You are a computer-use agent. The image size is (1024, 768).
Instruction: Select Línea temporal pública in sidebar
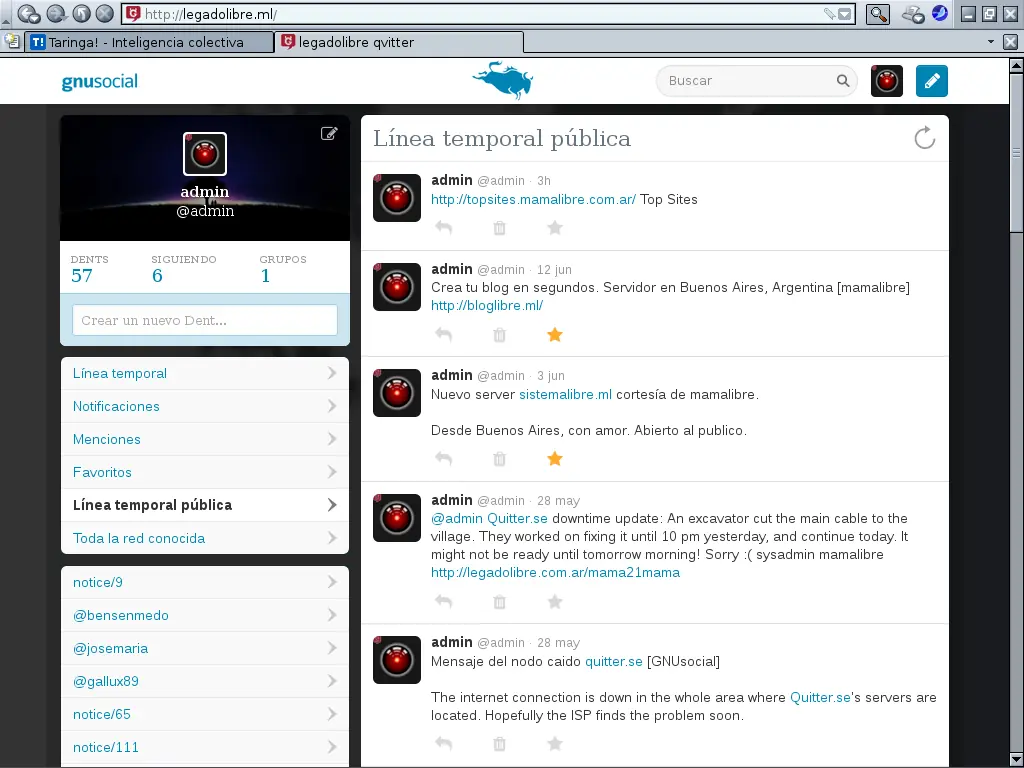pyautogui.click(x=205, y=505)
